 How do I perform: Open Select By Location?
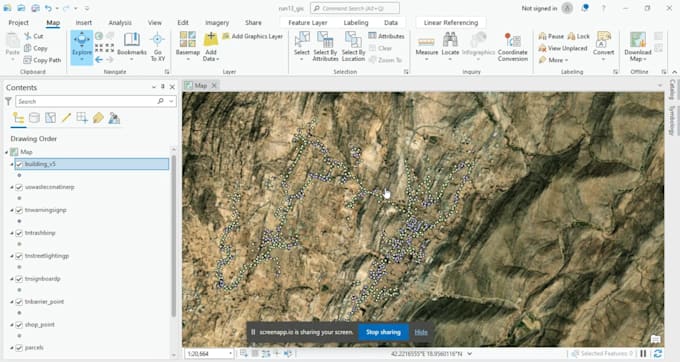(x=353, y=47)
